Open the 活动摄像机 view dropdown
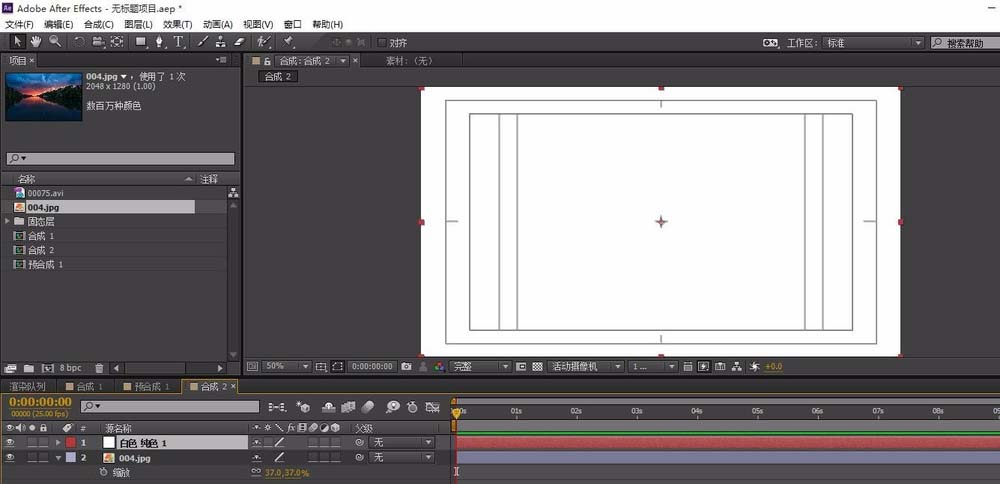The width and height of the screenshot is (1000, 484). pos(585,367)
